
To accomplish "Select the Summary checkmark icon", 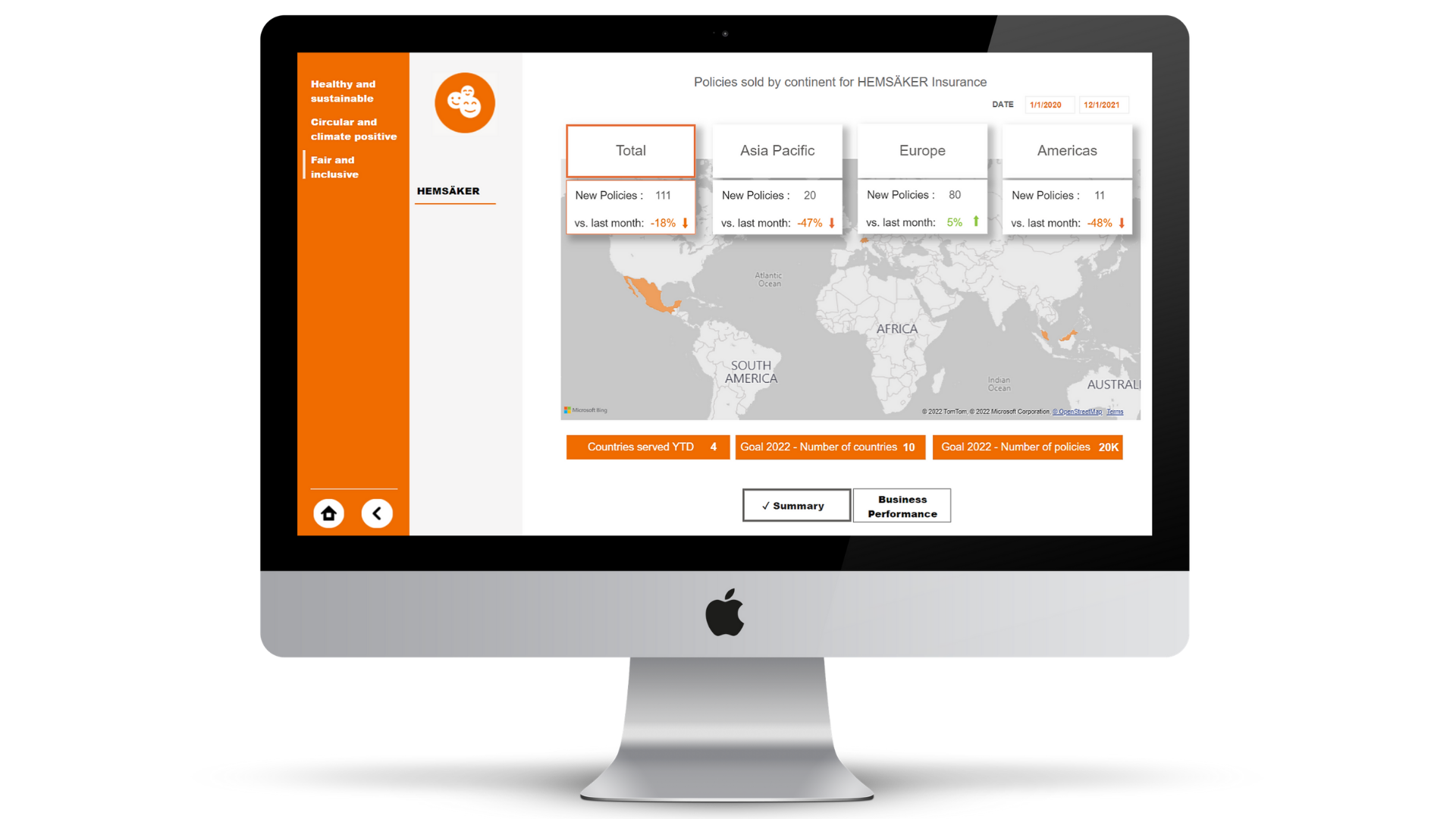I will pos(765,505).
